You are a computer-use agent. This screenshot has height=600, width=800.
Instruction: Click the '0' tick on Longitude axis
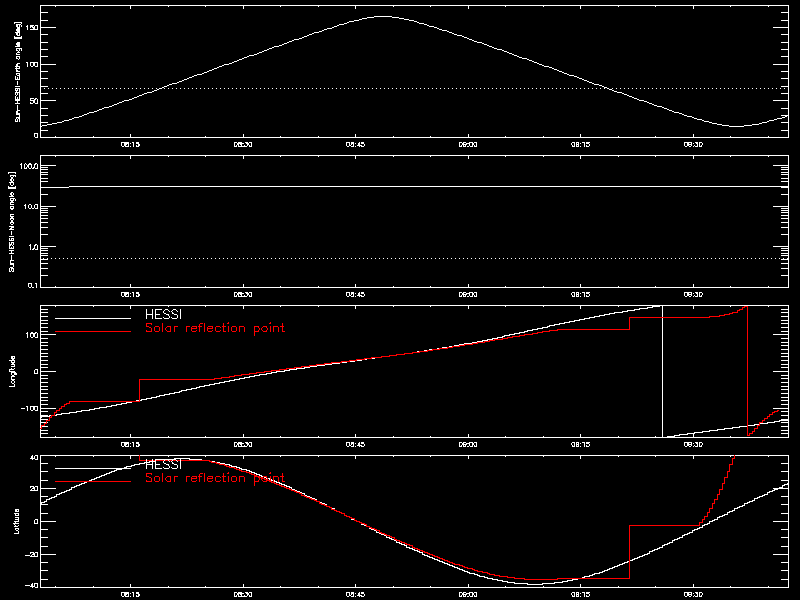[36, 371]
